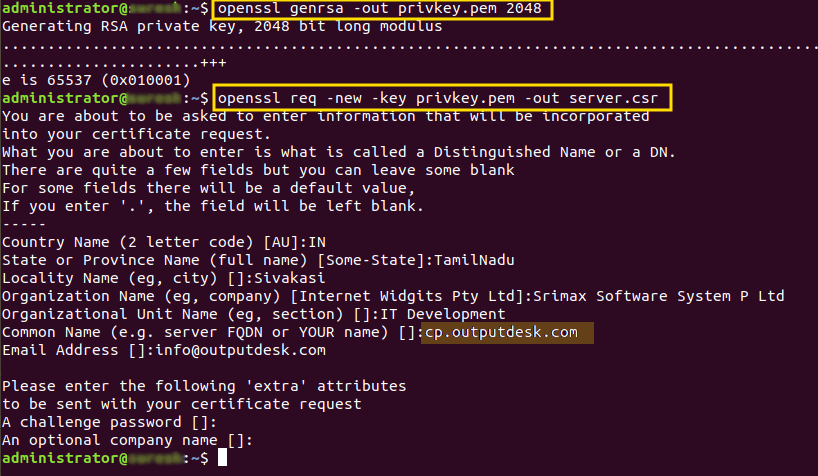Screen dimensions: 818x476
Task: Click the Sivakasi locality entry
Action: point(290,278)
